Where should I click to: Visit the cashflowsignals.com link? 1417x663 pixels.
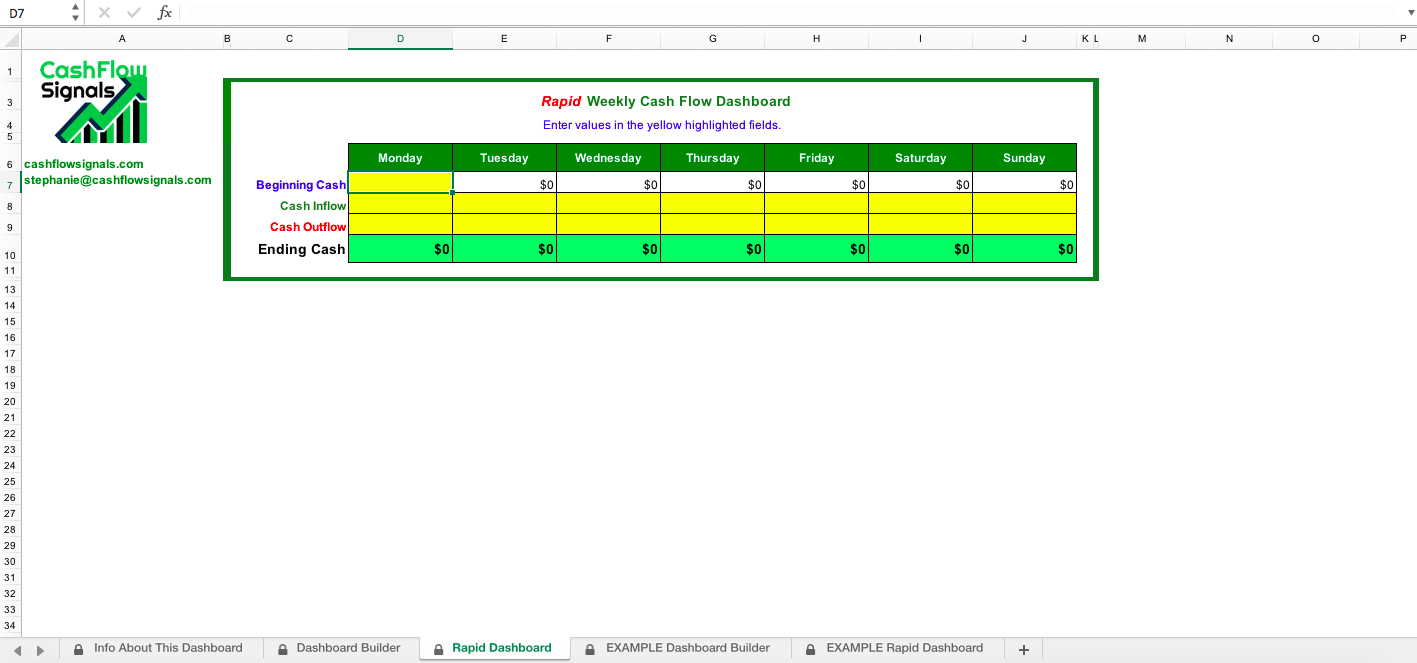pyautogui.click(x=84, y=164)
